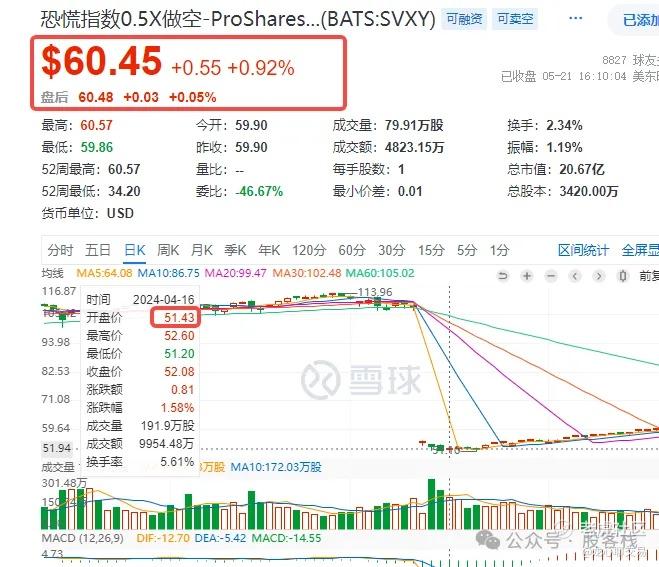659x567 pixels.
Task: Click the MA20:99.47 moving average label
Action: (236, 273)
